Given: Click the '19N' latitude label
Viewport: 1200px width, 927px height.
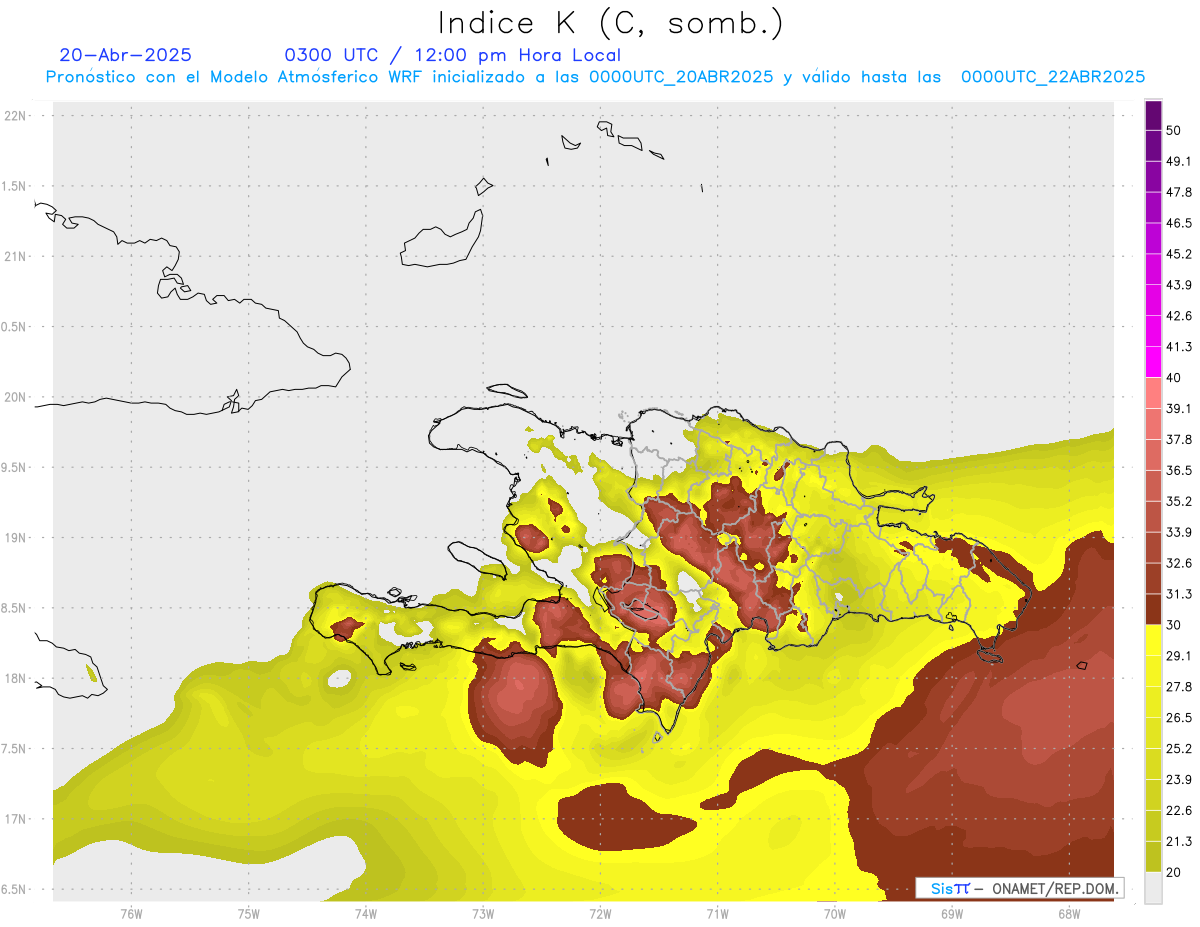Looking at the screenshot, I should point(17,538).
